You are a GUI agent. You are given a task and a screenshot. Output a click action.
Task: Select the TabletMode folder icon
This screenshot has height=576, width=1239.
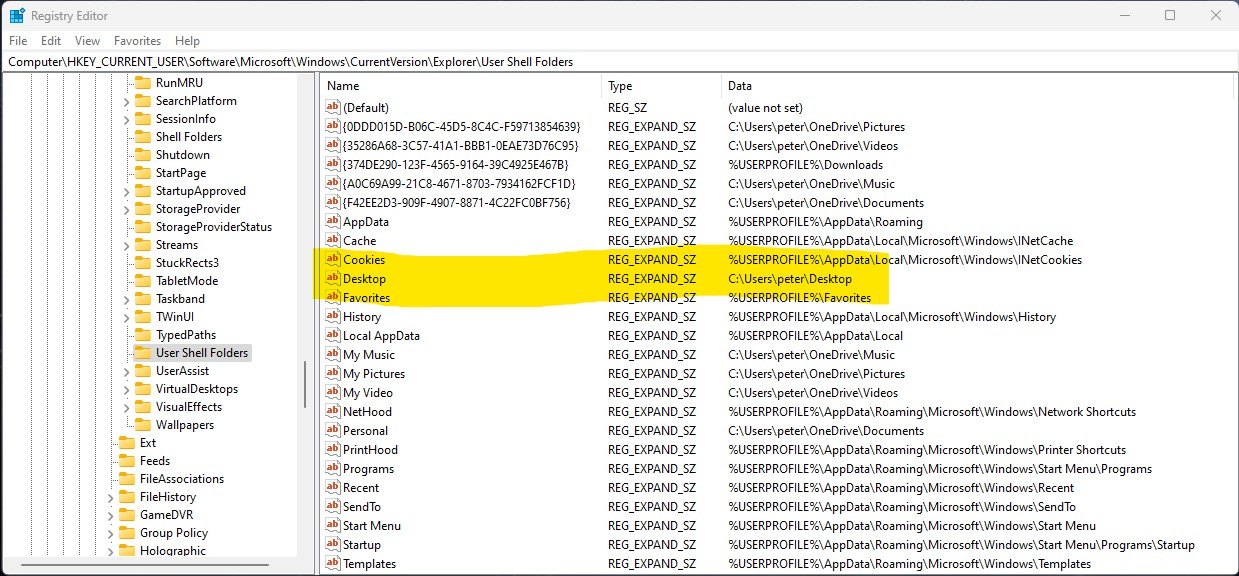(x=142, y=281)
